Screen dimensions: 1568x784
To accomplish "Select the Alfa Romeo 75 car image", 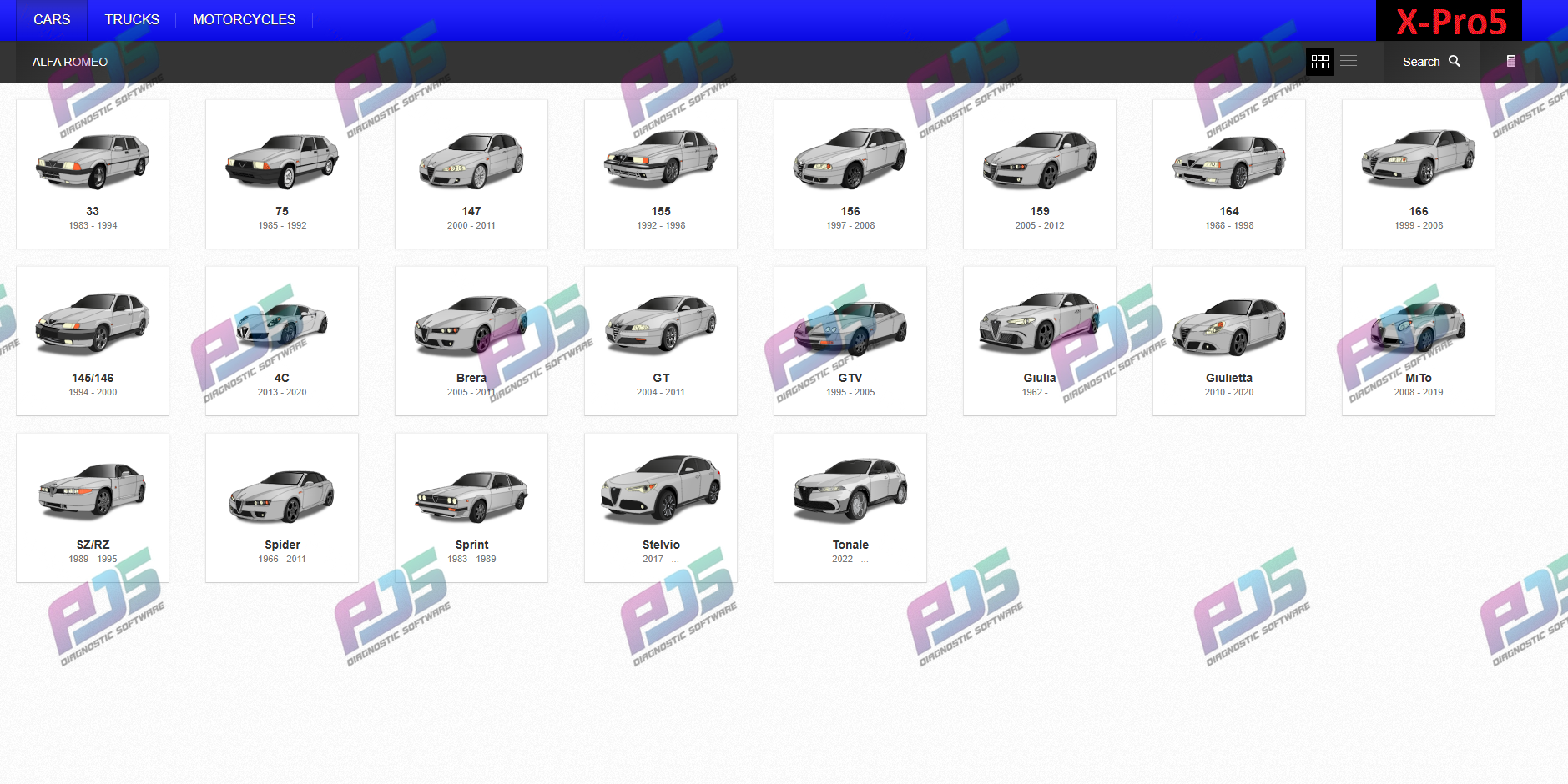I will click(282, 160).
